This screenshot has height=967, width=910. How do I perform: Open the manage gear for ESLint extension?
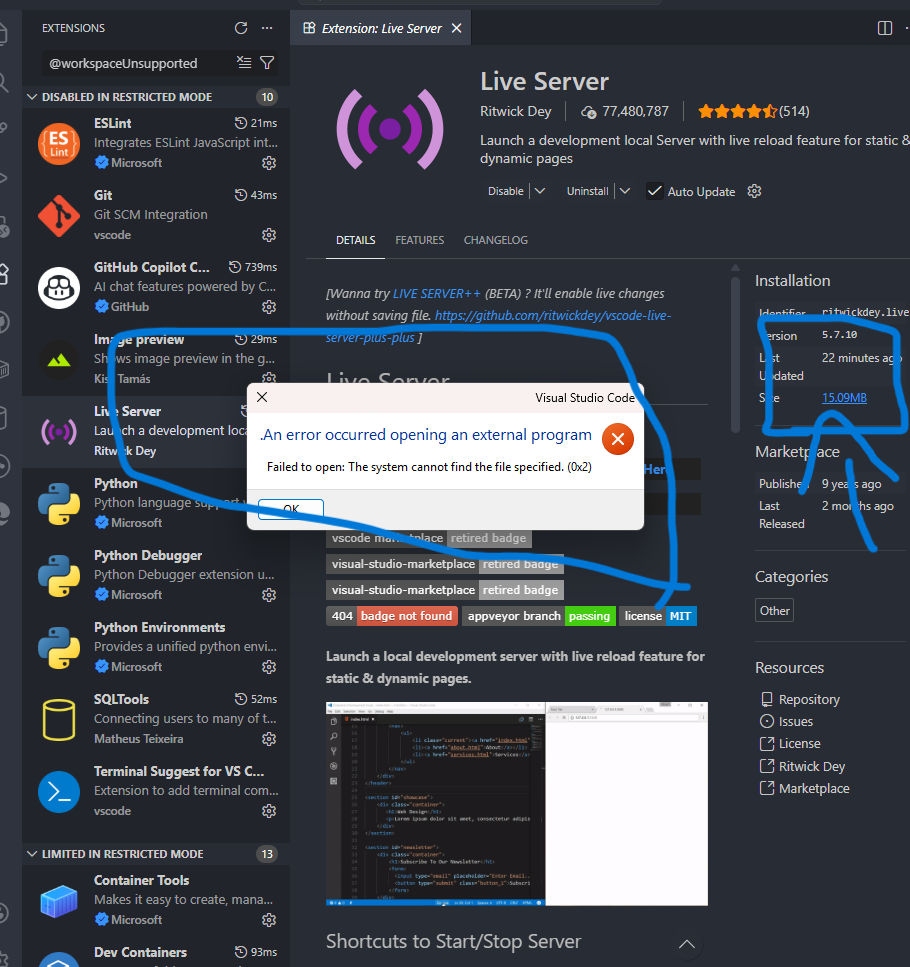(x=269, y=163)
